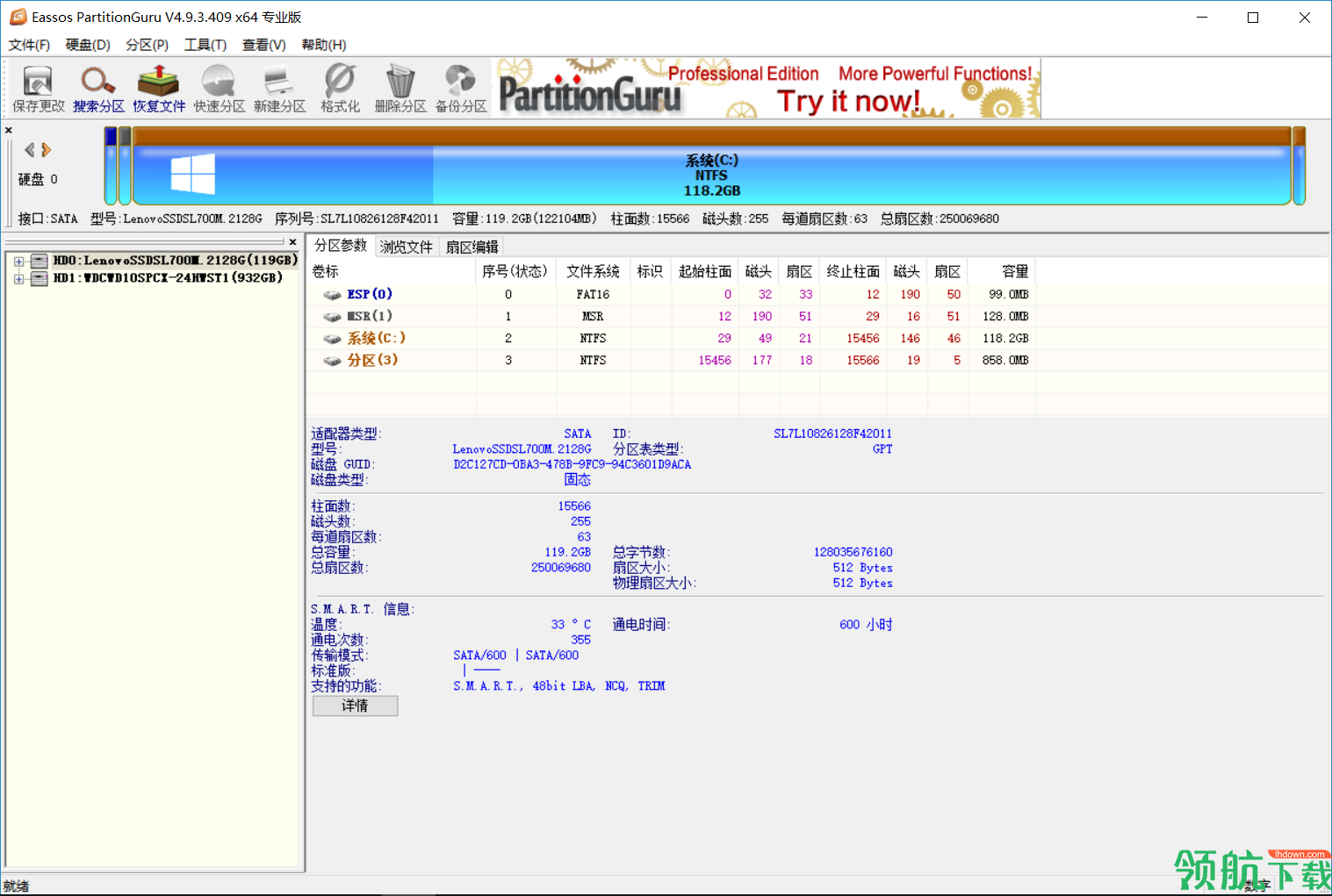Click the FAT16 file system cell
This screenshot has width=1332, height=896.
(x=593, y=295)
